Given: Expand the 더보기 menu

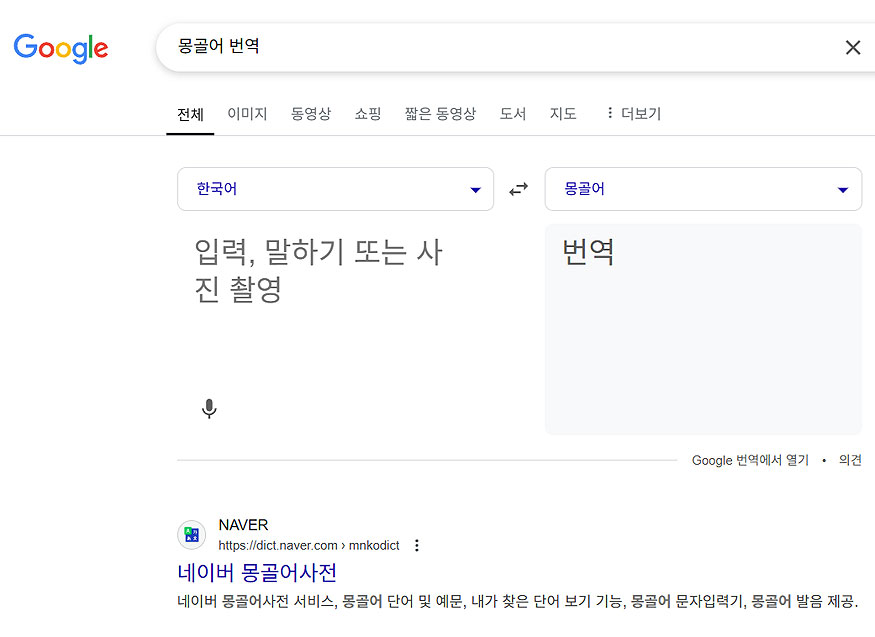Looking at the screenshot, I should click(633, 114).
